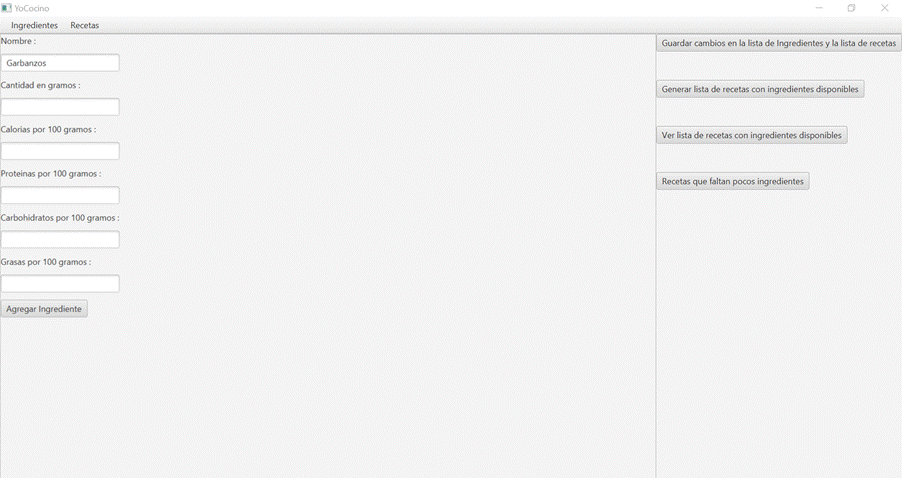Click the YoCocino app icon in title bar
This screenshot has height=478, width=902.
[6, 8]
